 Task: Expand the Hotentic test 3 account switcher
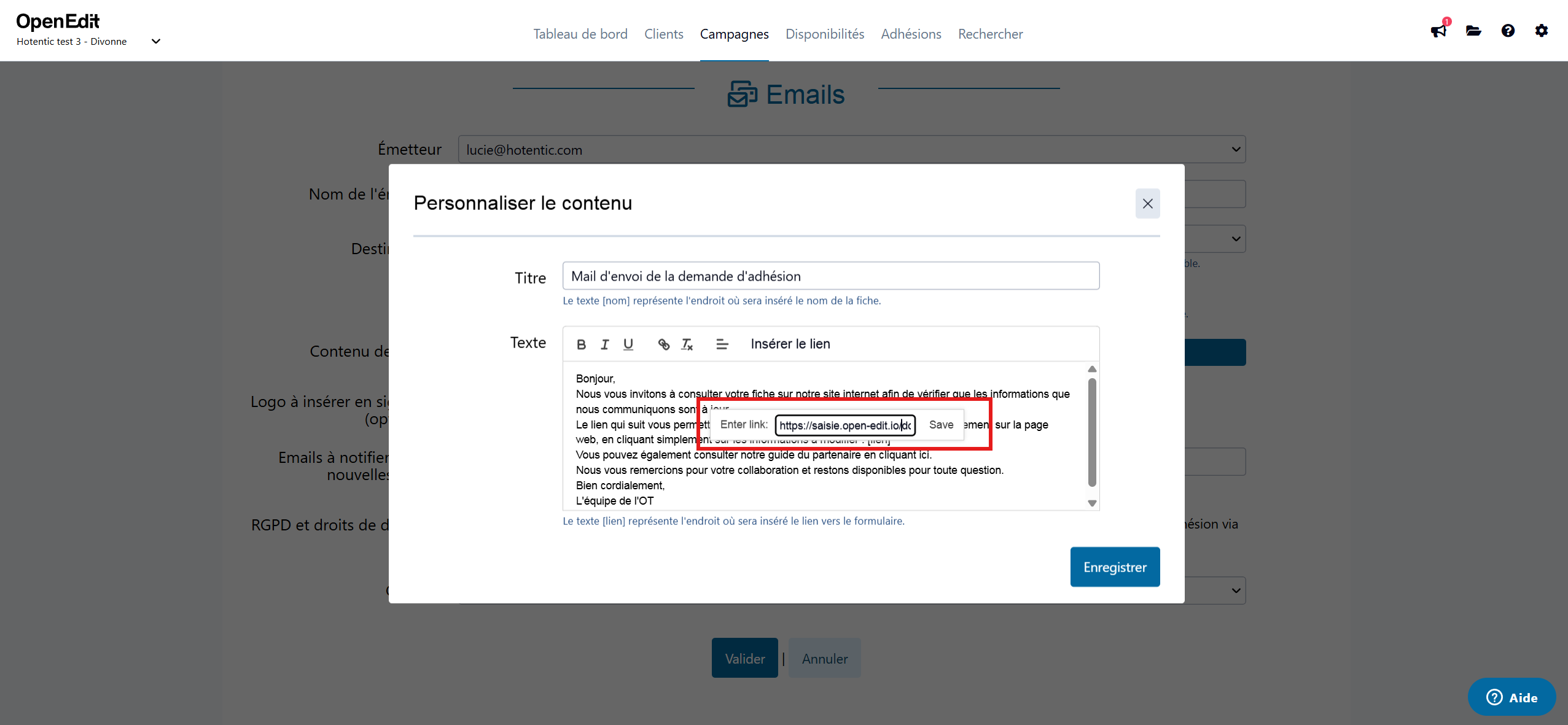coord(156,41)
